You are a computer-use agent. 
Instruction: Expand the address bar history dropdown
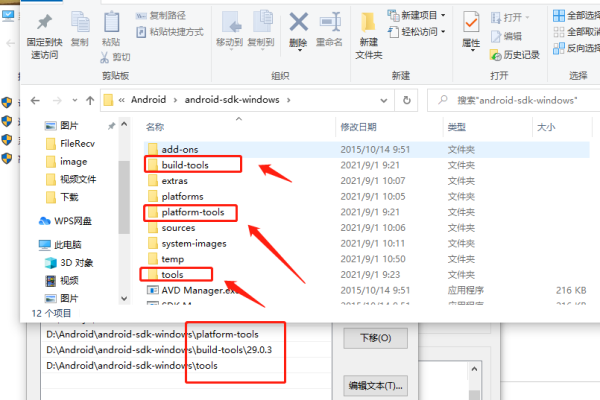coord(383,101)
